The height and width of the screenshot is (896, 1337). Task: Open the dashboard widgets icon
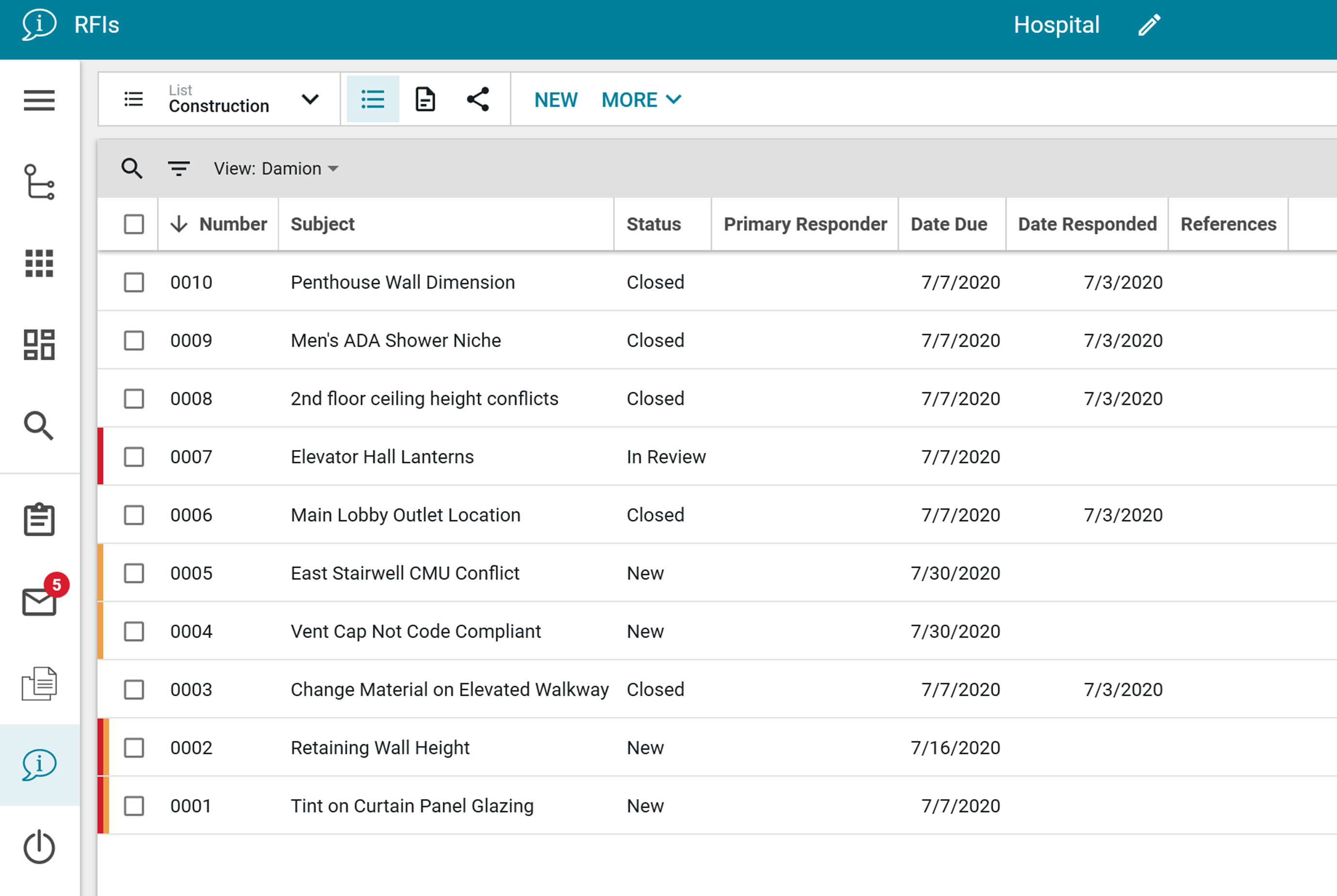39,345
